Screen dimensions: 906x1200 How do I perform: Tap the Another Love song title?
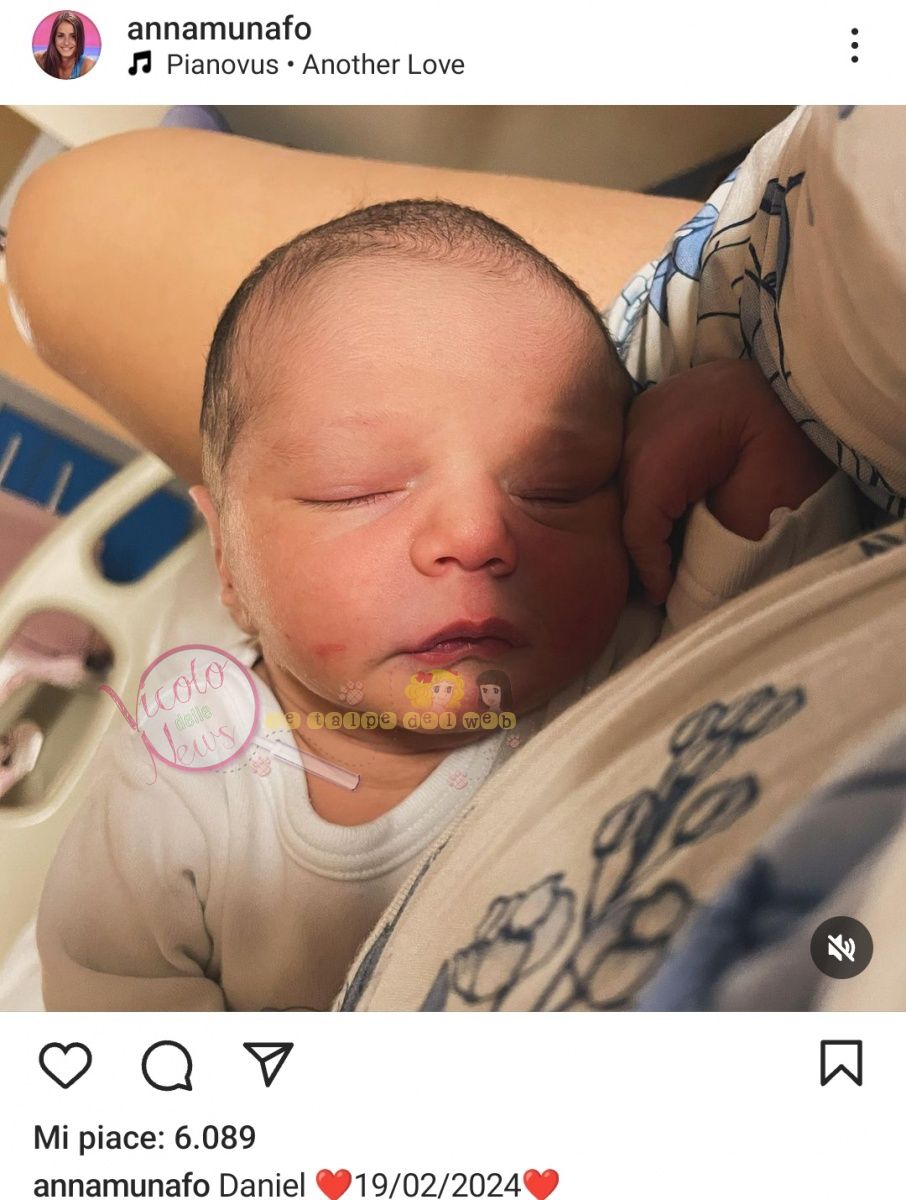coord(384,65)
